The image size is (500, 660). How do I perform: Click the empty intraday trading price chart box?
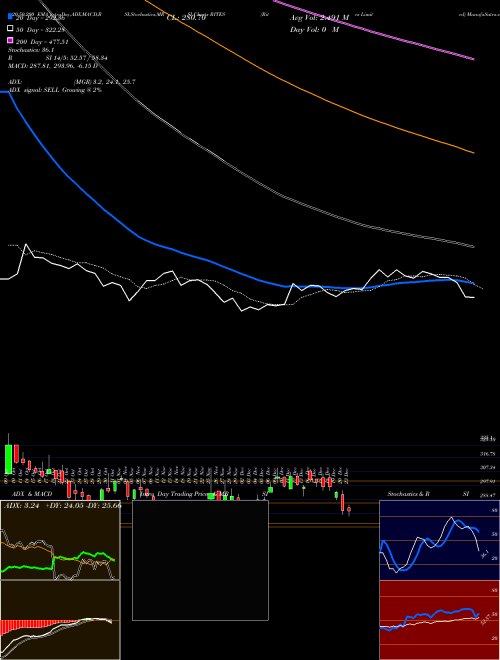[x=200, y=560]
